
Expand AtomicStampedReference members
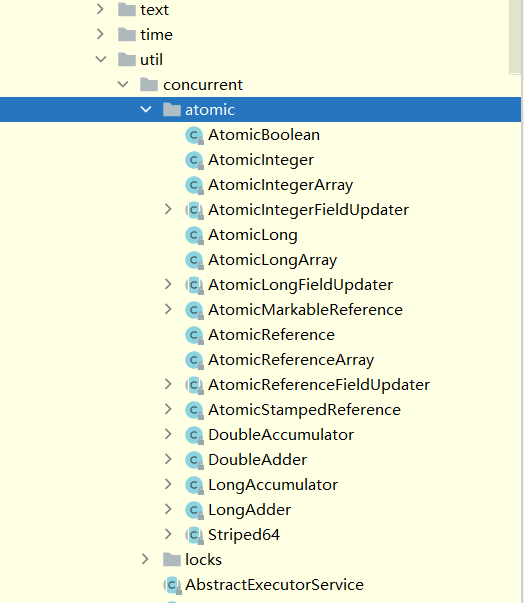pyautogui.click(x=168, y=409)
